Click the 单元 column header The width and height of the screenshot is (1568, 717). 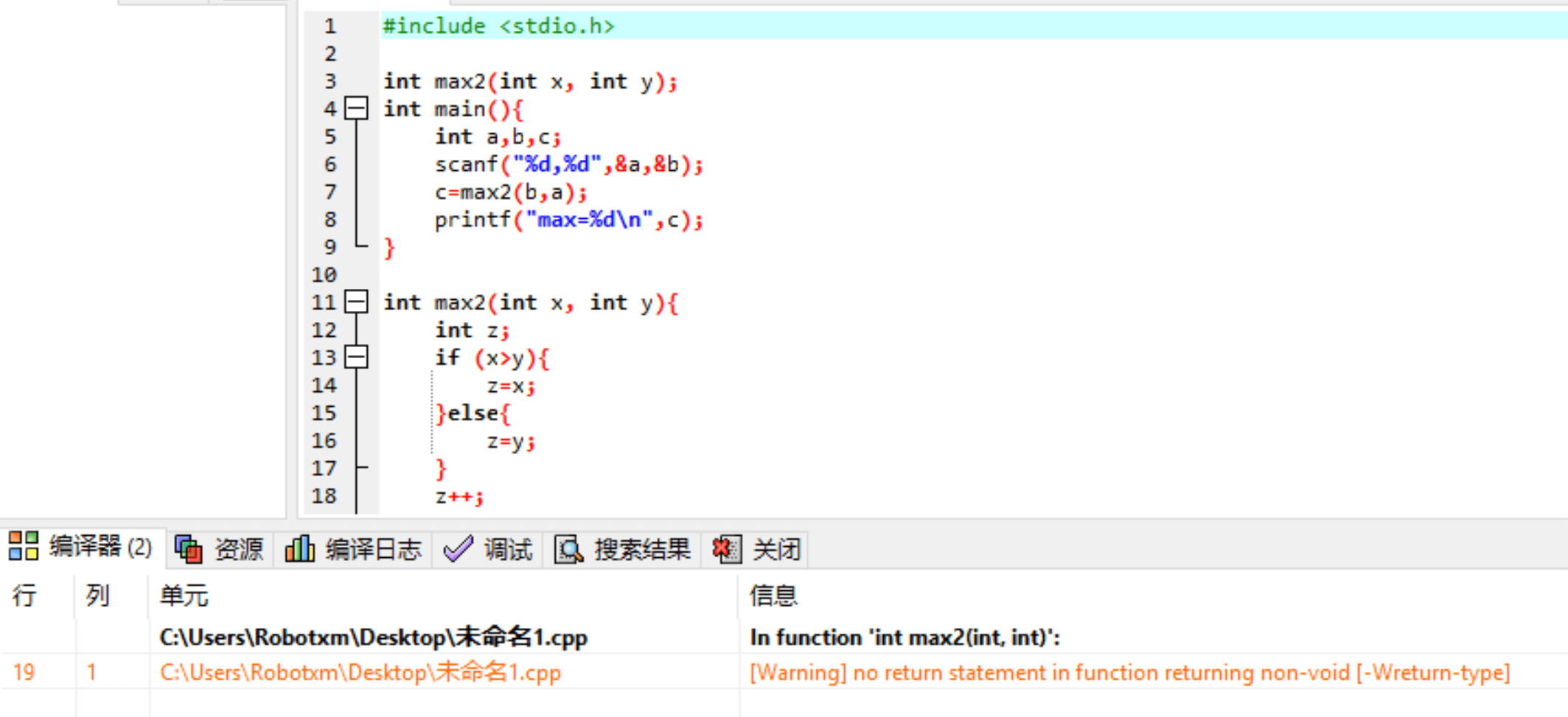click(x=184, y=595)
